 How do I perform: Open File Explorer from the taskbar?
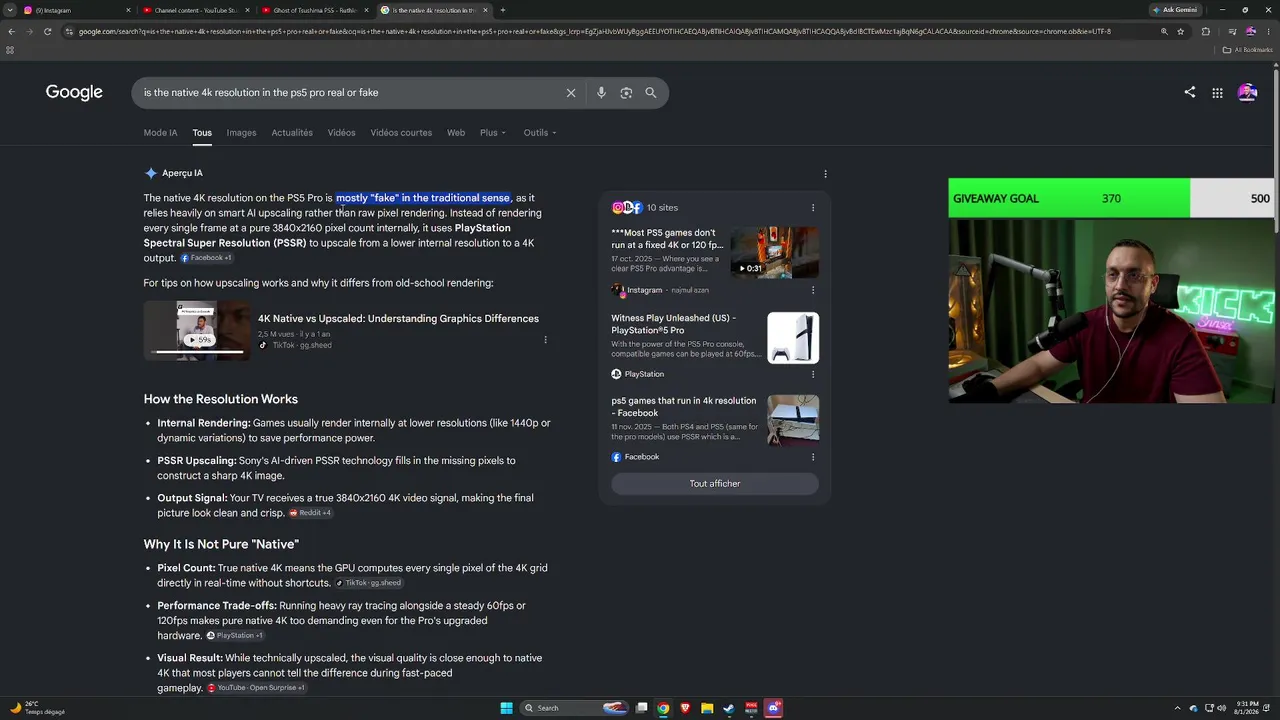[x=707, y=708]
